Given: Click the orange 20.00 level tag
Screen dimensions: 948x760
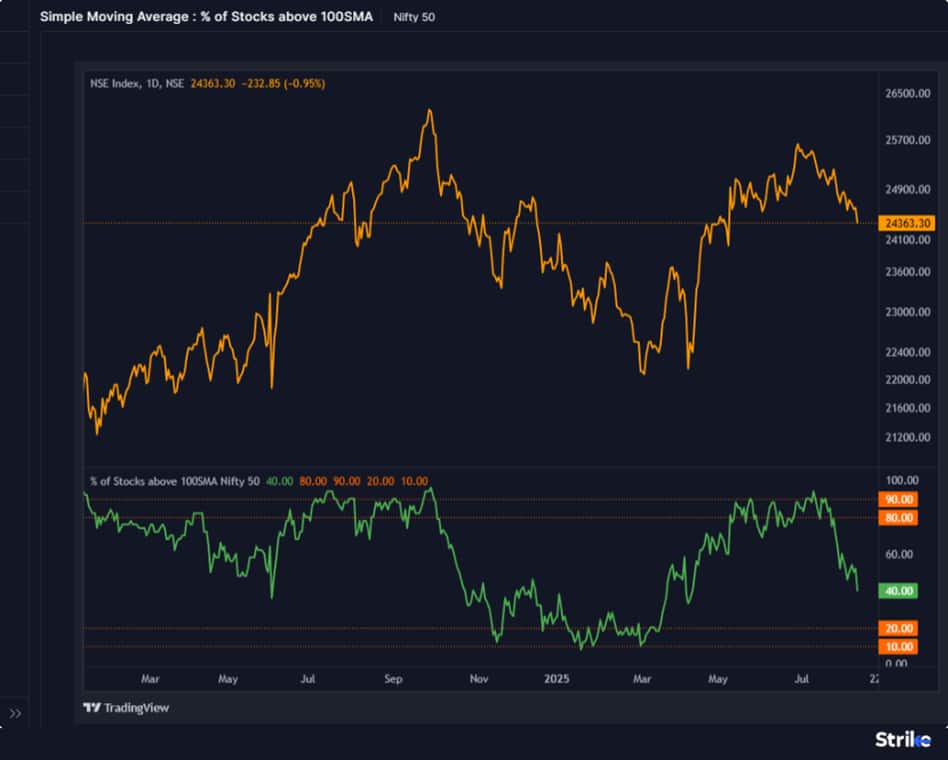Looking at the screenshot, I should pos(898,628).
